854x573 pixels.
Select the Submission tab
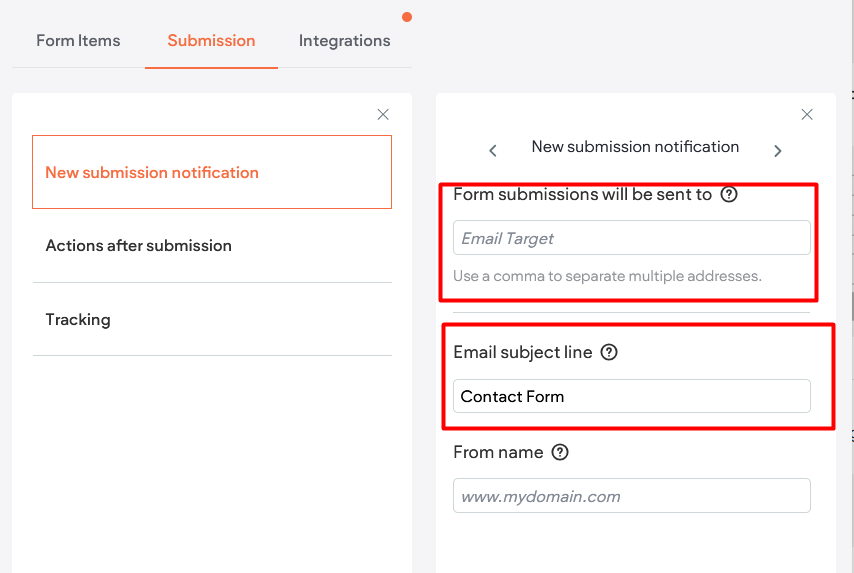coord(211,41)
